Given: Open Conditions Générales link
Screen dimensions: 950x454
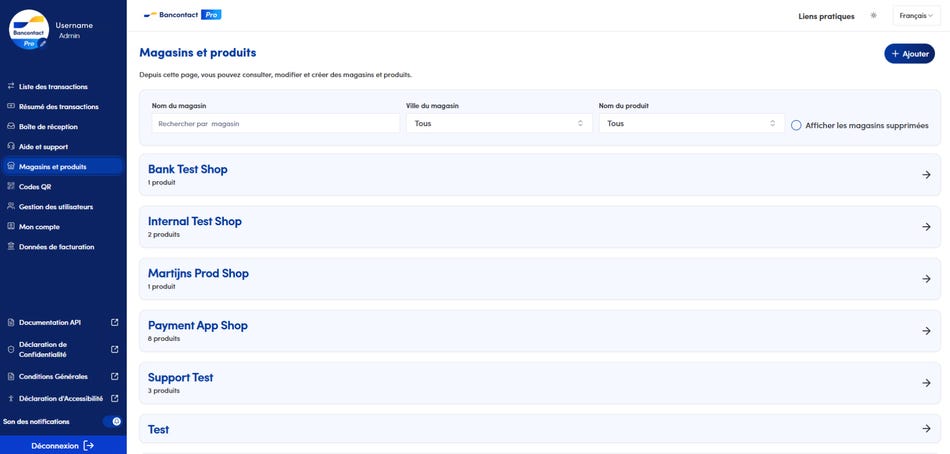Looking at the screenshot, I should (x=53, y=376).
